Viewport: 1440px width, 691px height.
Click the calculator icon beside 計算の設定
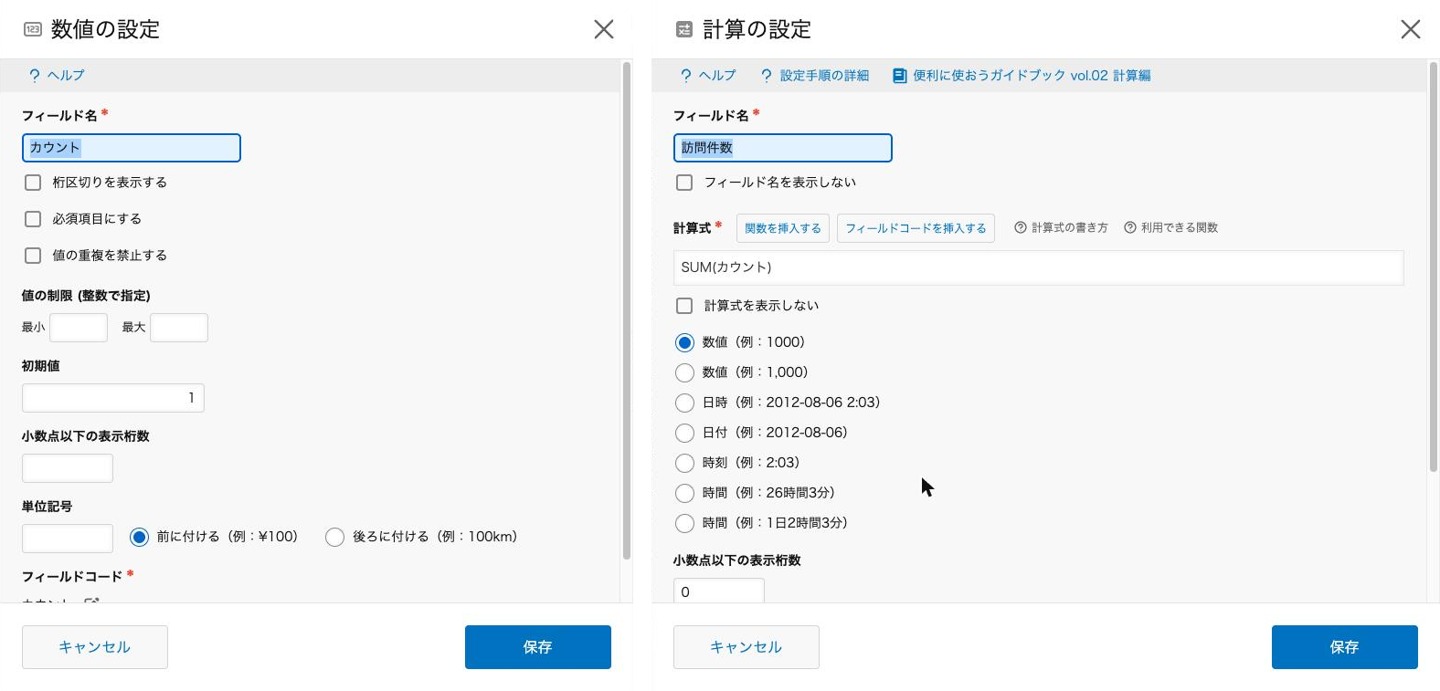[684, 29]
